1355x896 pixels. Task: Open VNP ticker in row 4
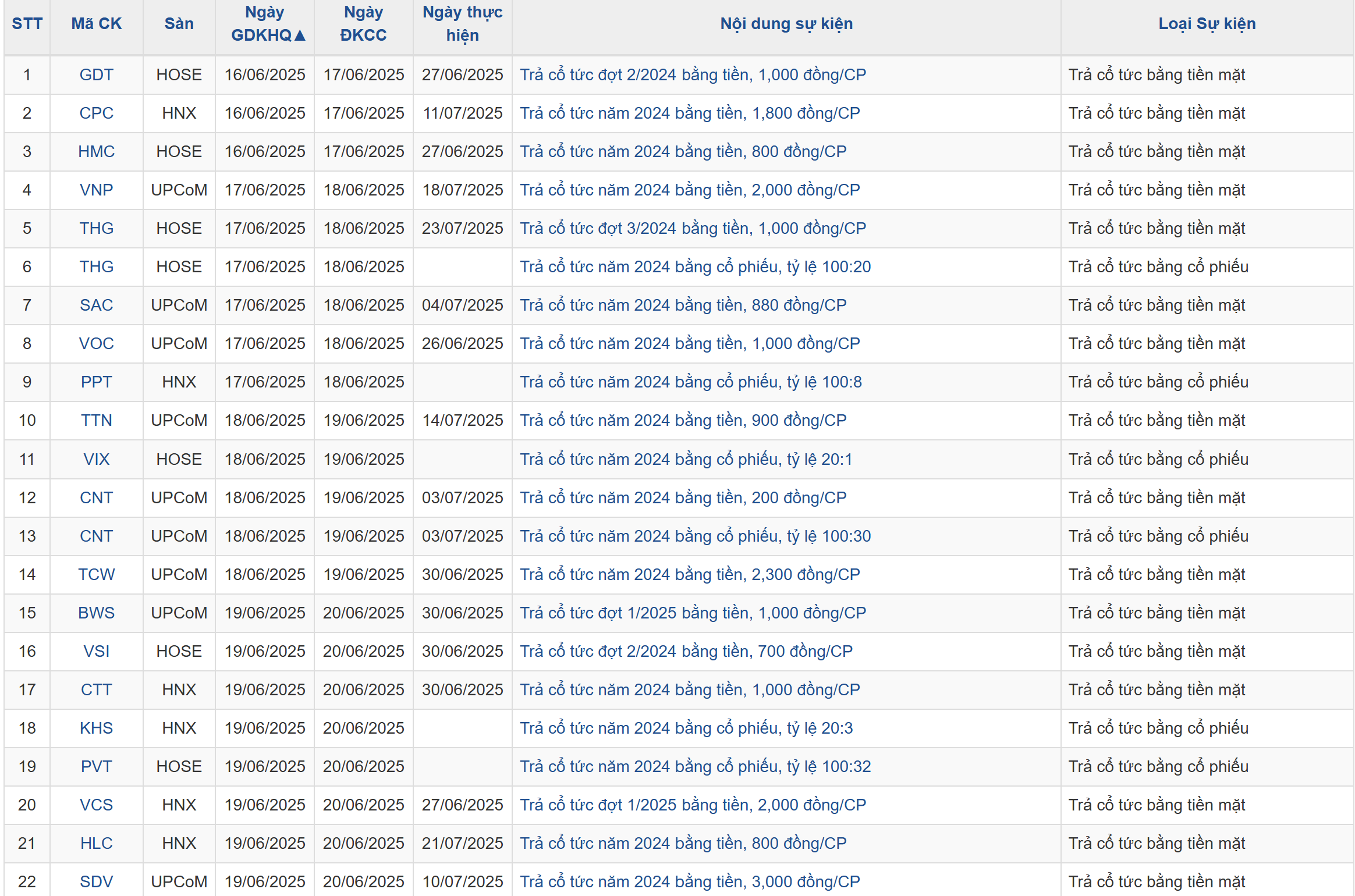pyautogui.click(x=96, y=190)
